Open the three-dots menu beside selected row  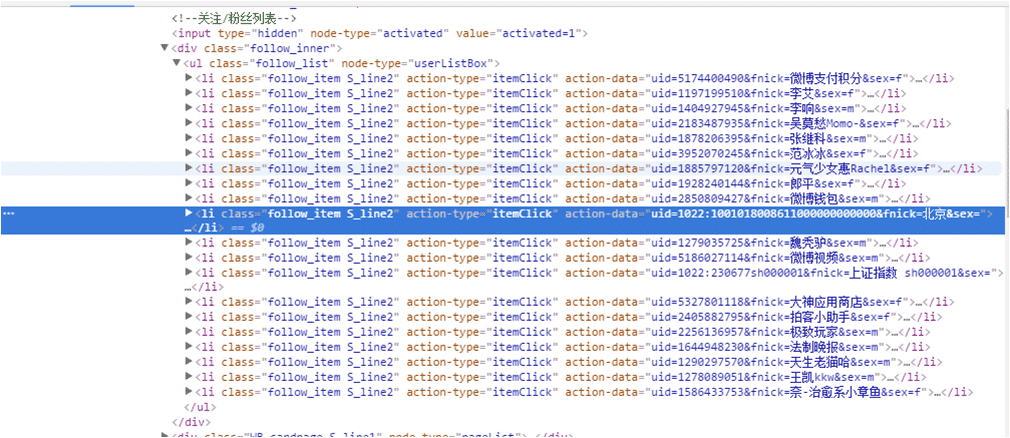click(x=8, y=213)
